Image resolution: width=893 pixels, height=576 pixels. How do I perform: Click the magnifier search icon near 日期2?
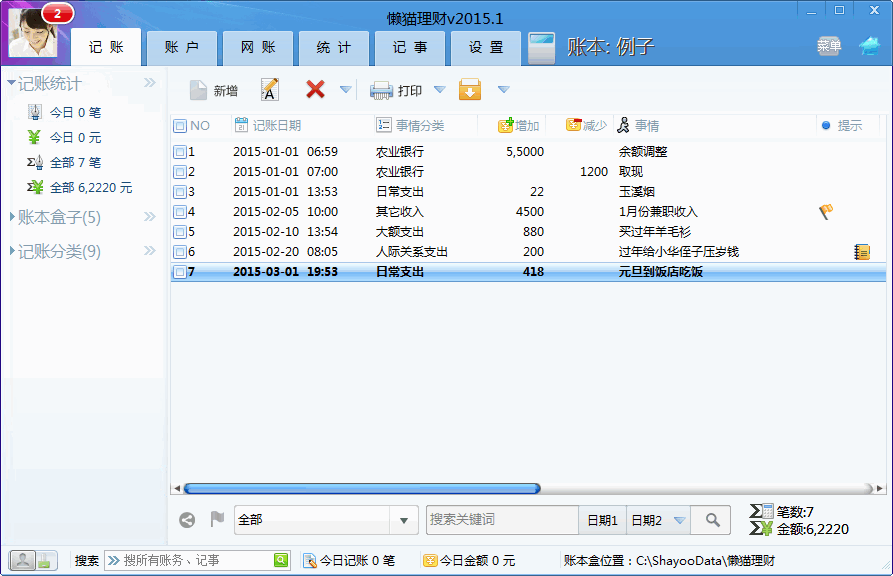tap(710, 520)
